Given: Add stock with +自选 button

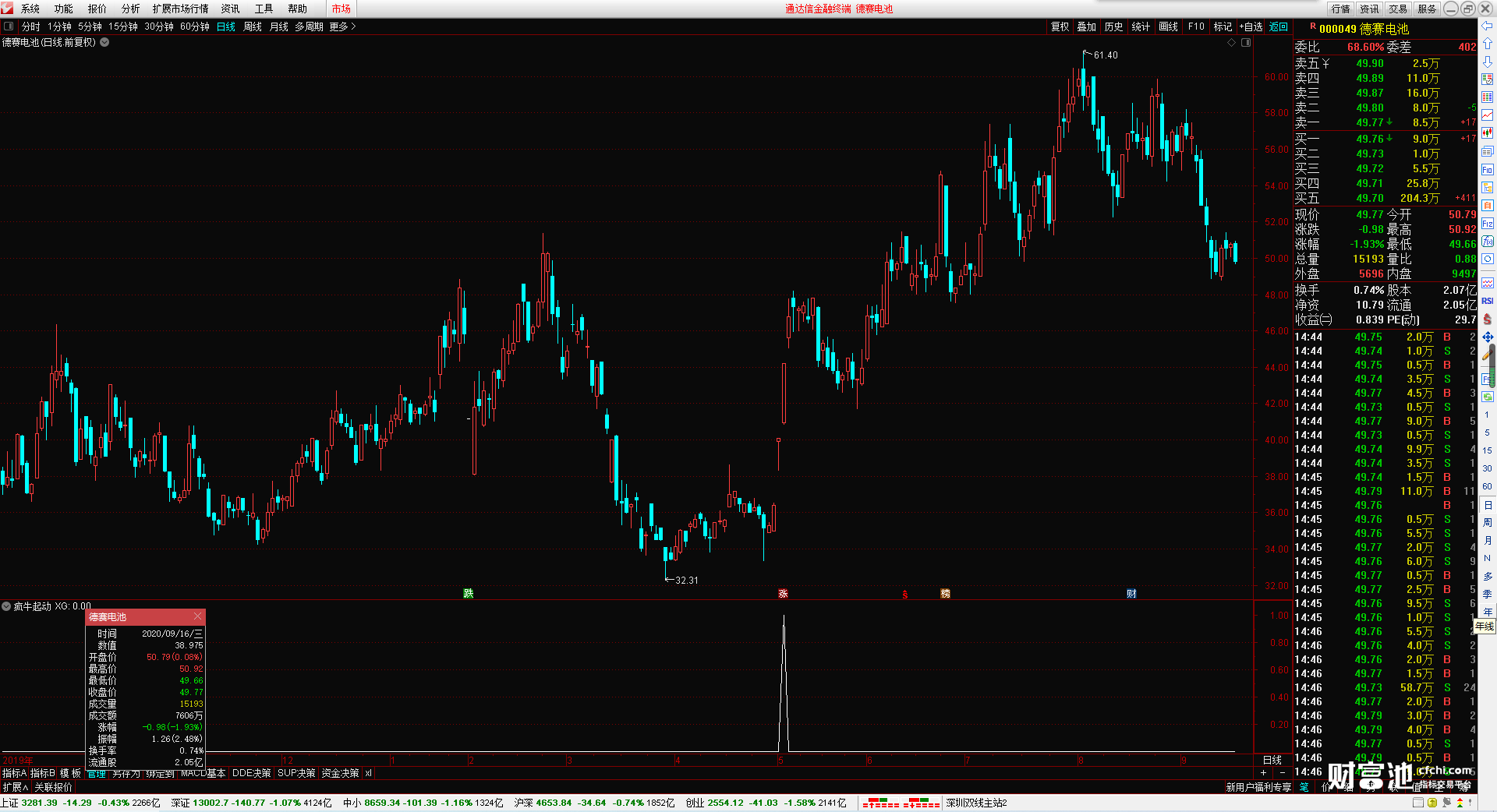Looking at the screenshot, I should [1251, 26].
